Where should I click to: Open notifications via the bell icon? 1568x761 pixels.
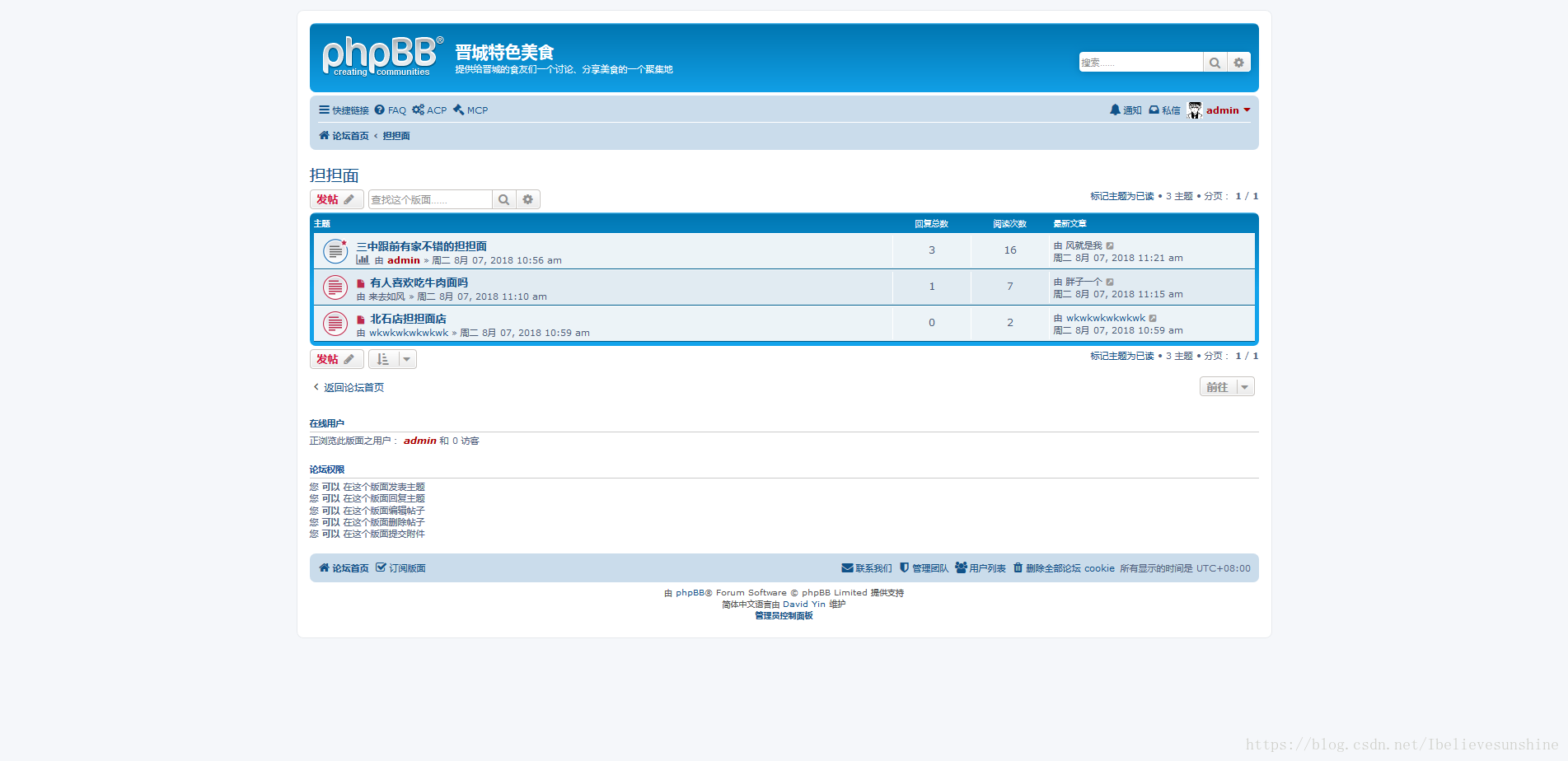tap(1116, 110)
